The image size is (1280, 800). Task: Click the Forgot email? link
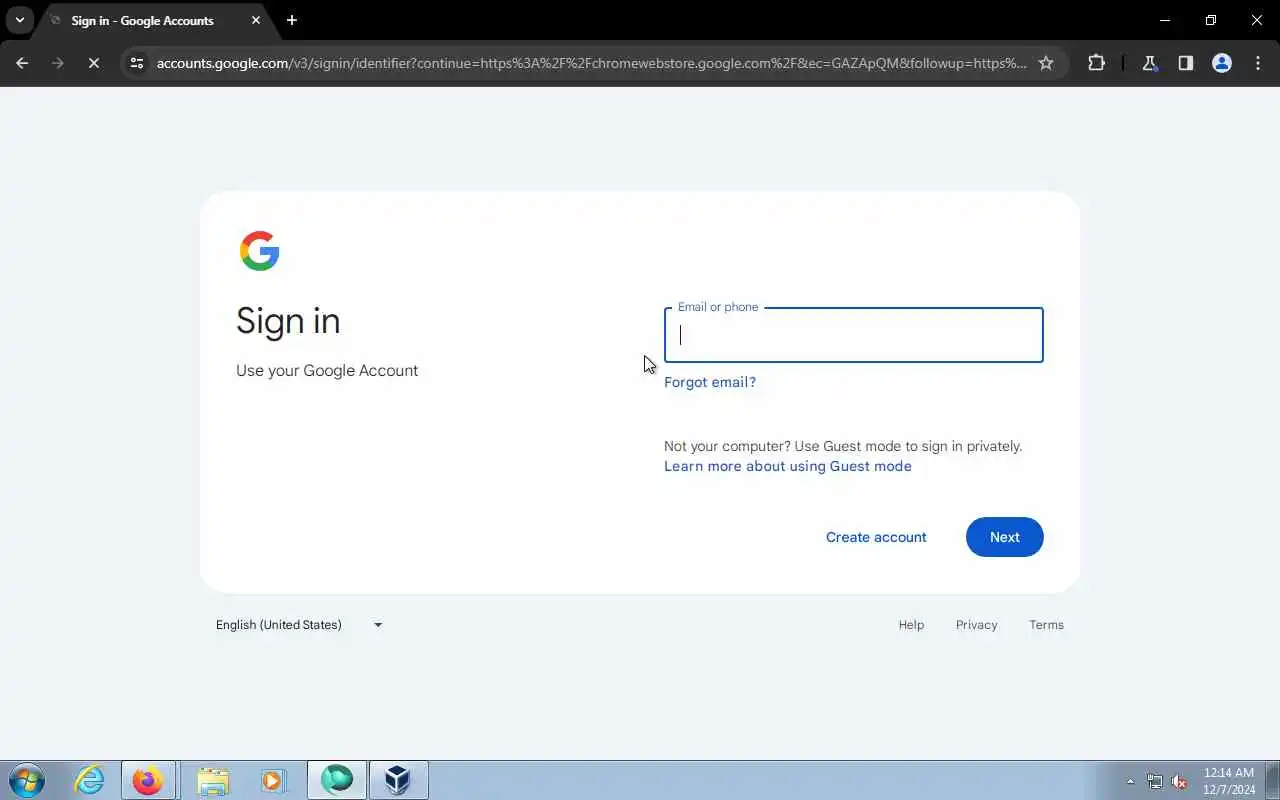tap(710, 382)
